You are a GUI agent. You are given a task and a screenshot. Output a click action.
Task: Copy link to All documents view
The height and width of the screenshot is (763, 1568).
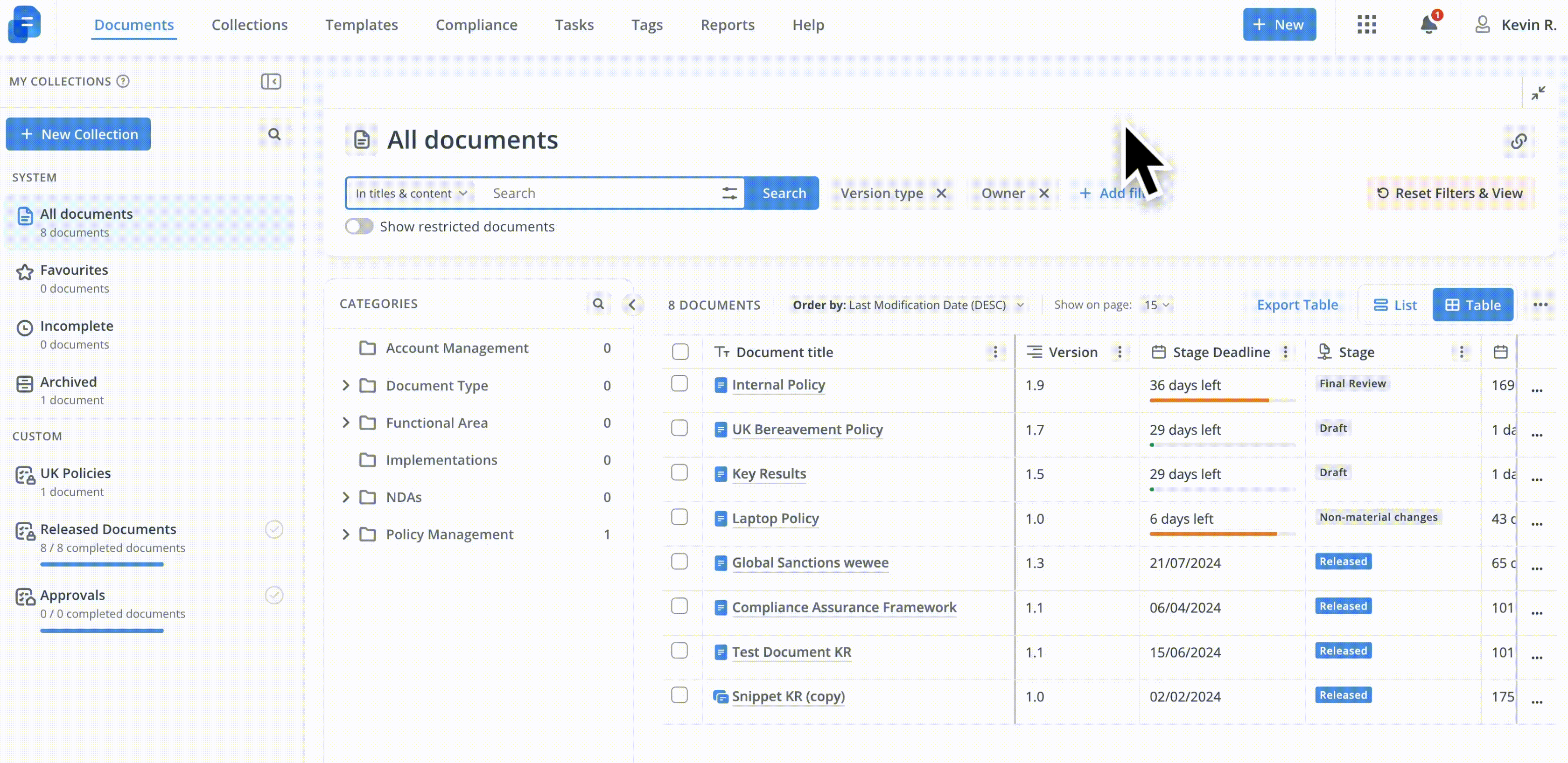tap(1518, 141)
